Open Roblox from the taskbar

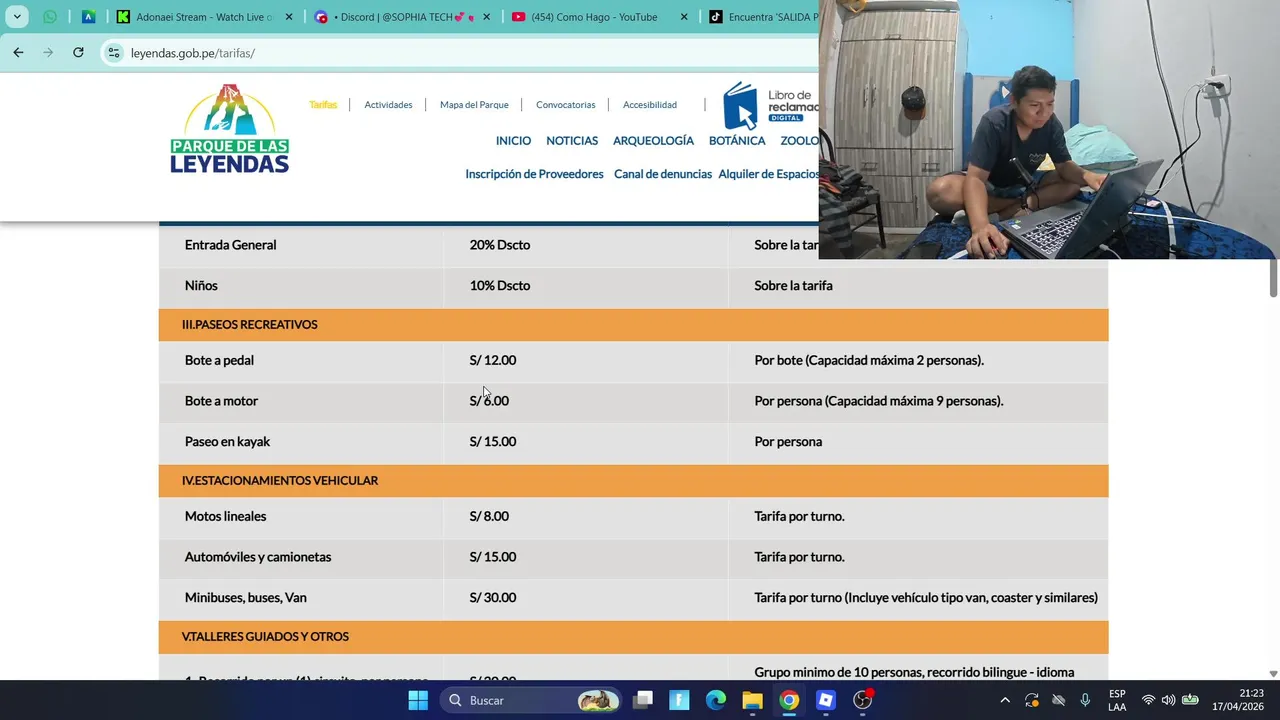pos(826,700)
